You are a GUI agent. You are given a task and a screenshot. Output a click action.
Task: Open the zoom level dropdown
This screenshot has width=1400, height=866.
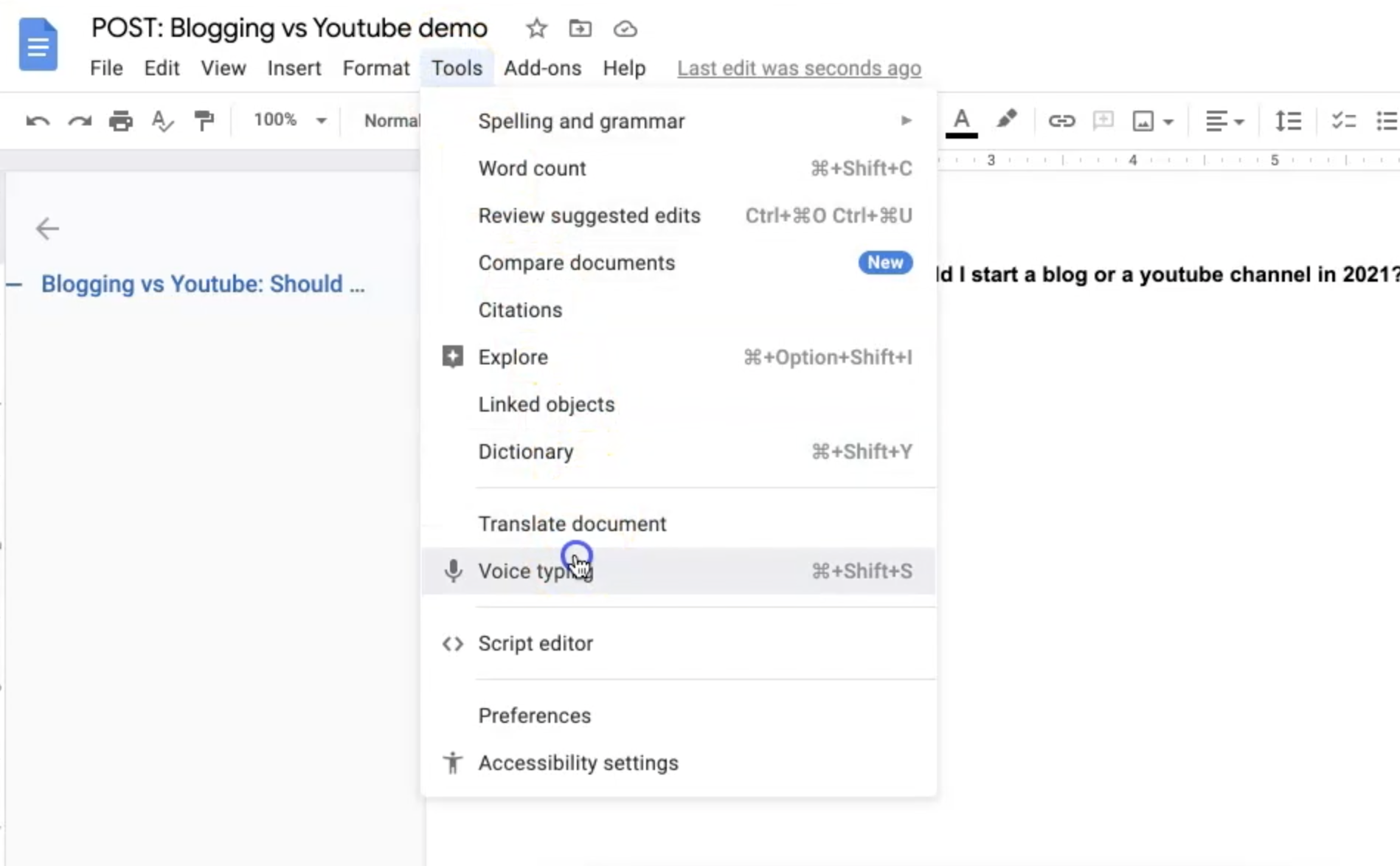(290, 120)
